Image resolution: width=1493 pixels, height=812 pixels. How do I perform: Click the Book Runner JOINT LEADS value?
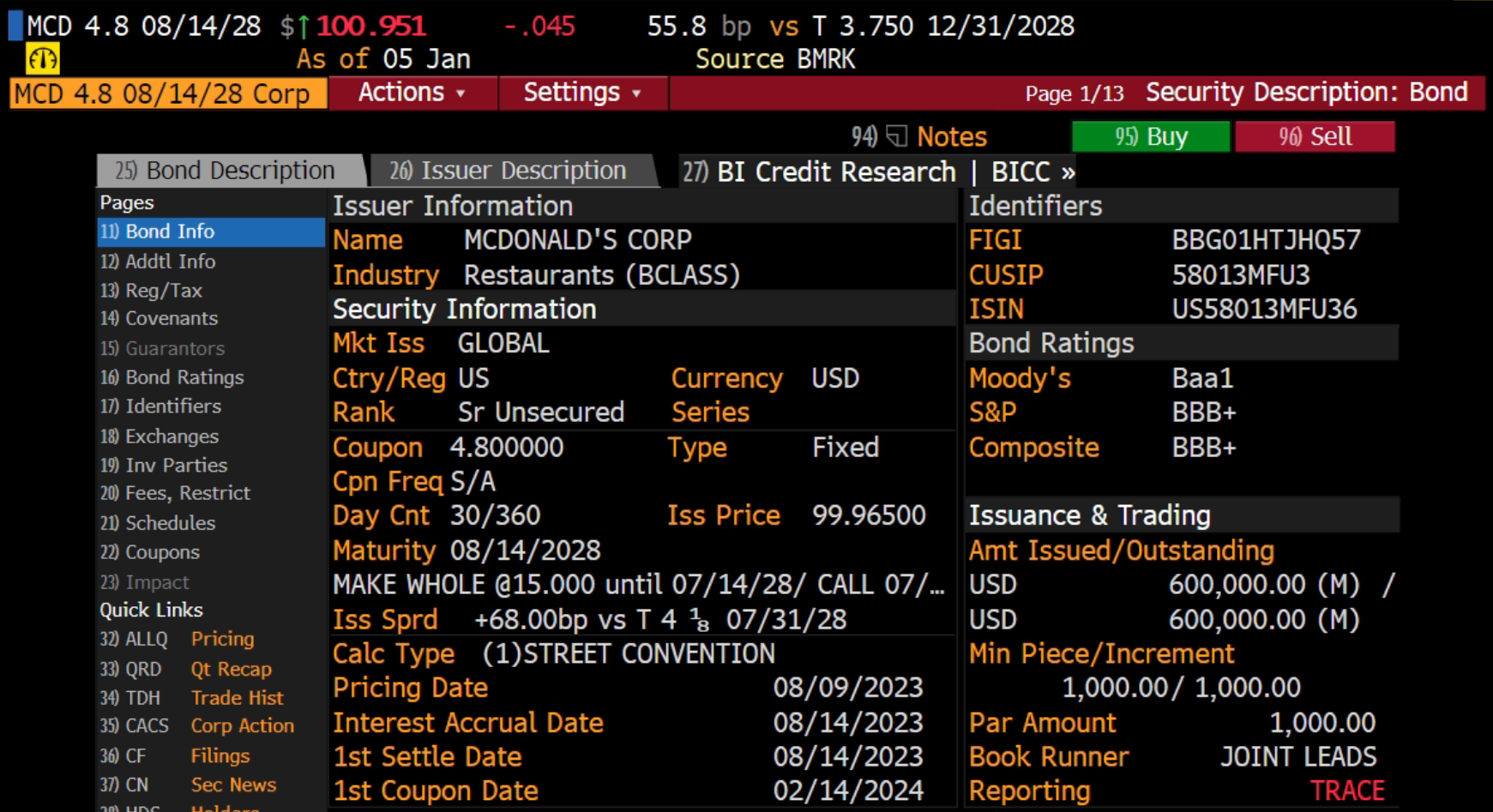click(1298, 757)
